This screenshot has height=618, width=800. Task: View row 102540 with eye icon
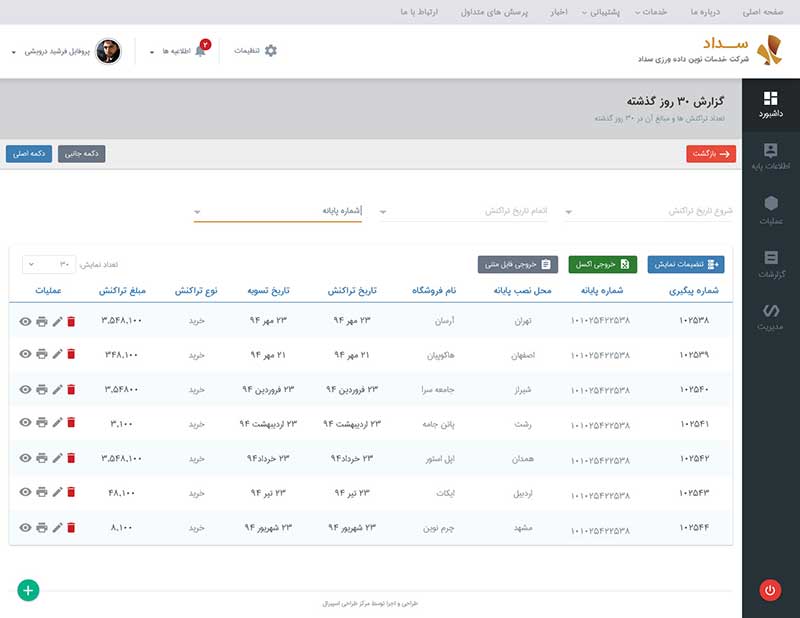tap(26, 389)
